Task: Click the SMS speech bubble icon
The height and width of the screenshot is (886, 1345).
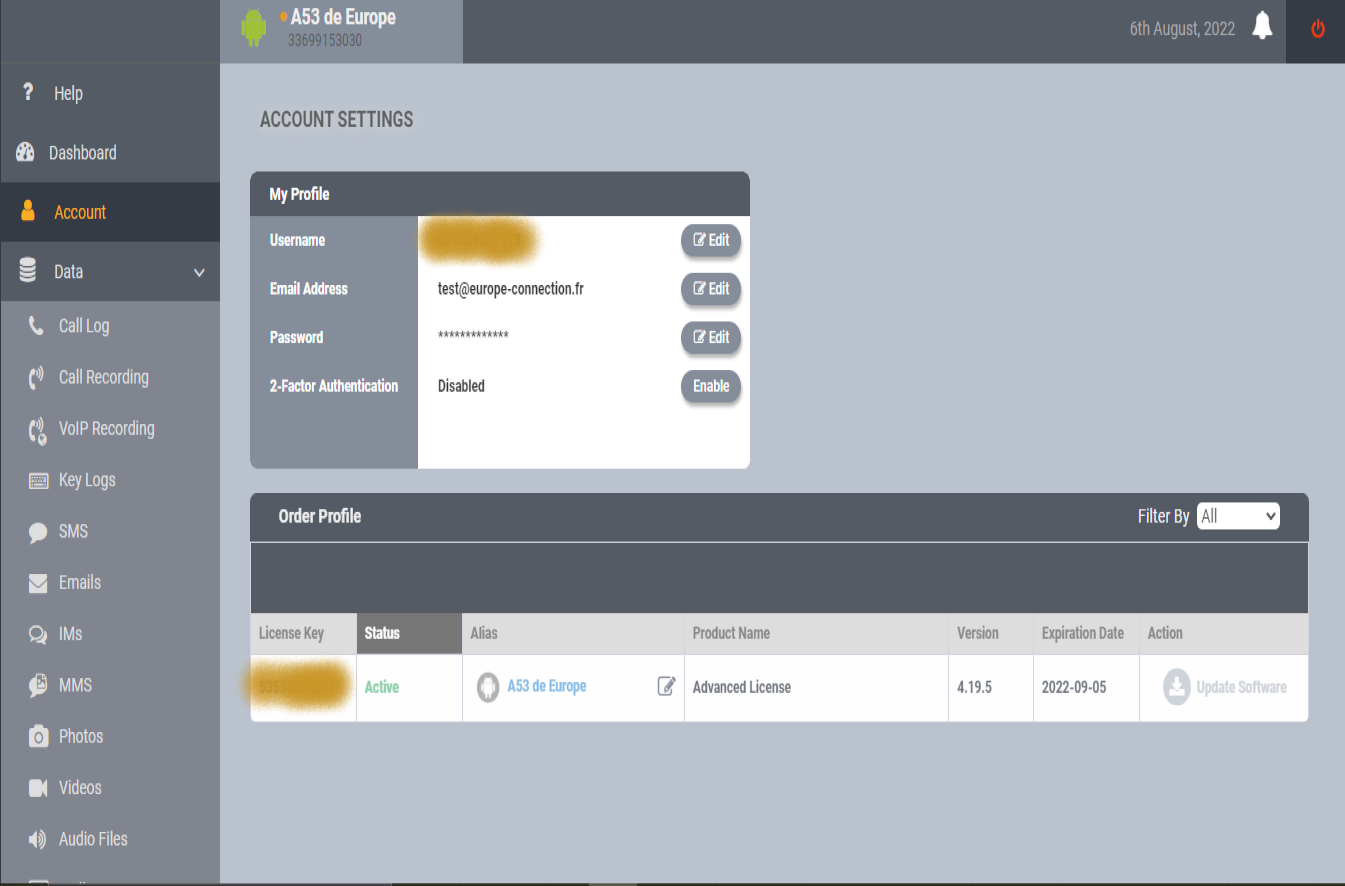Action: pyautogui.click(x=38, y=532)
